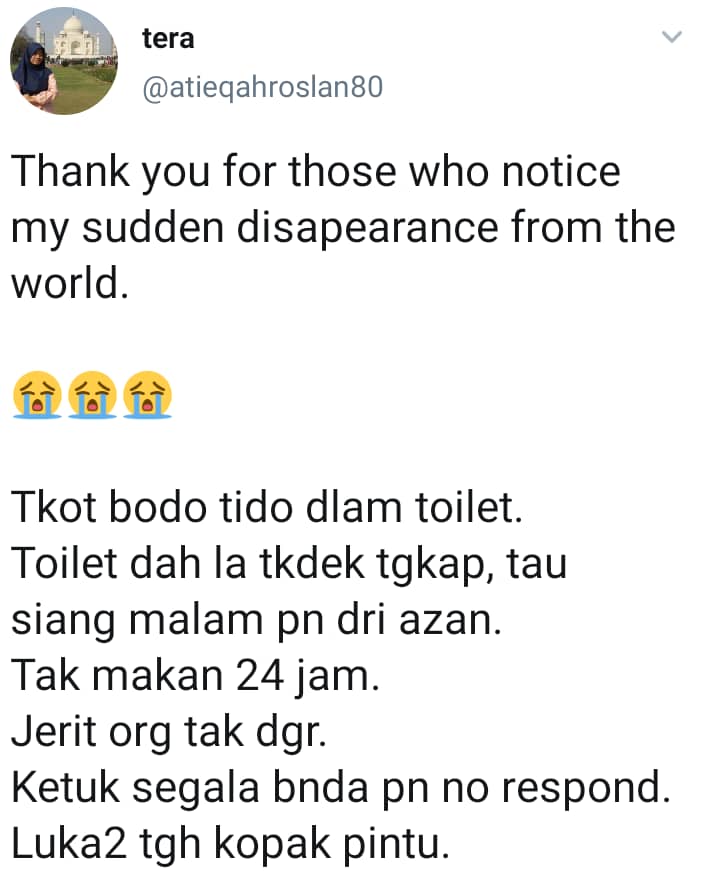Open tera's profile picture avatar

pos(64,61)
